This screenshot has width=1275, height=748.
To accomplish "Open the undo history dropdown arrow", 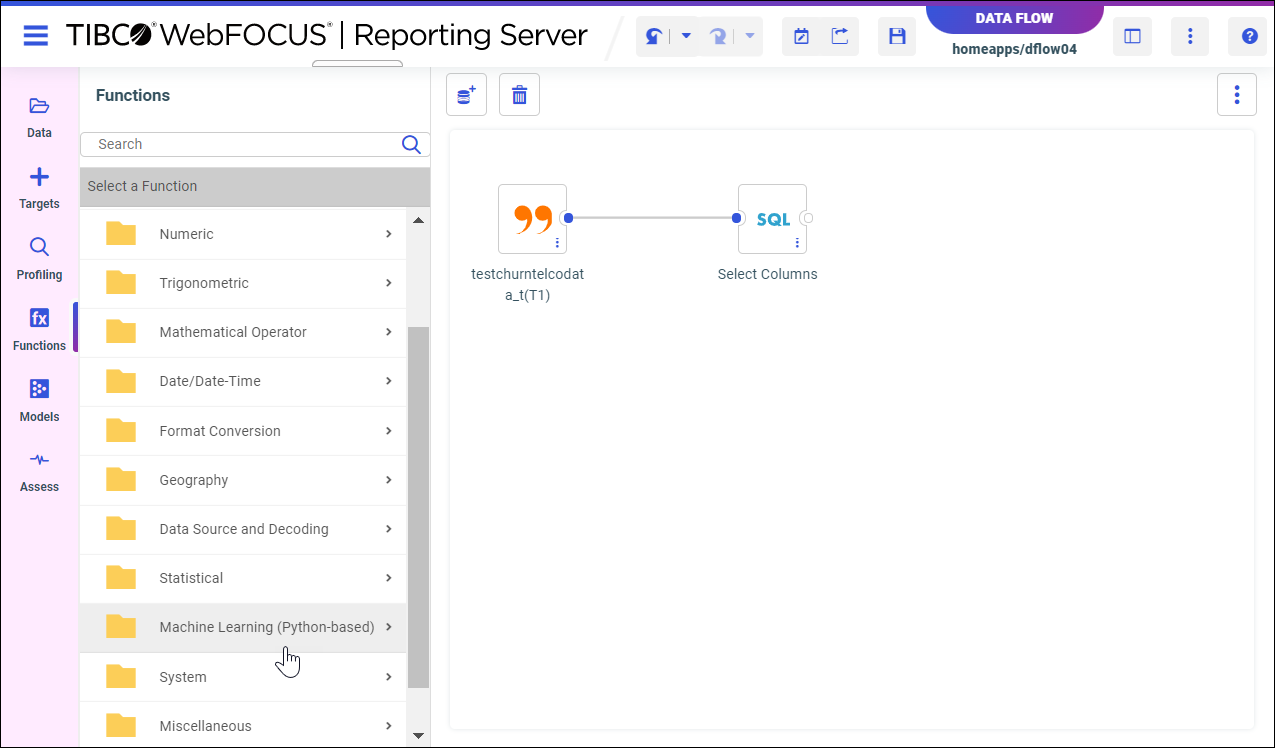I will click(x=686, y=37).
